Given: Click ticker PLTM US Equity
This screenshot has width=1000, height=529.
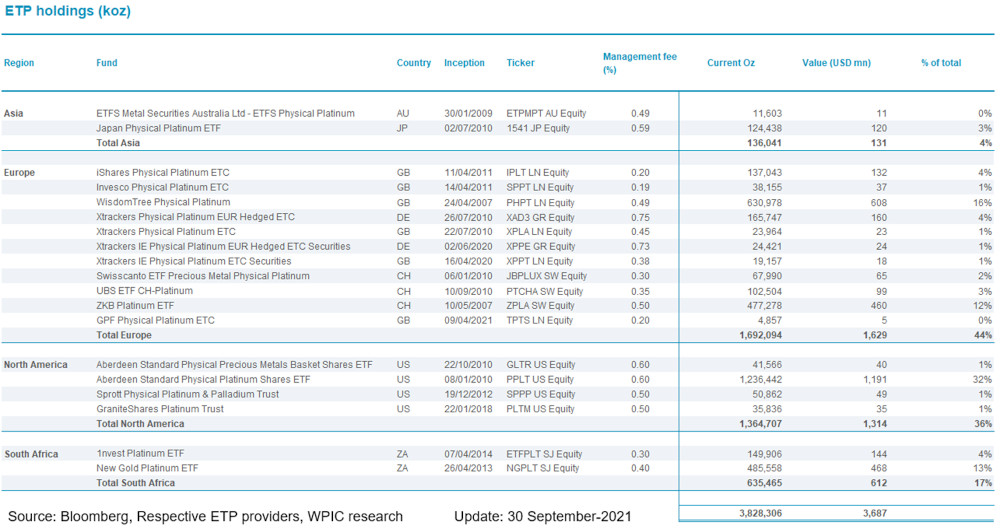Looking at the screenshot, I should 540,409.
